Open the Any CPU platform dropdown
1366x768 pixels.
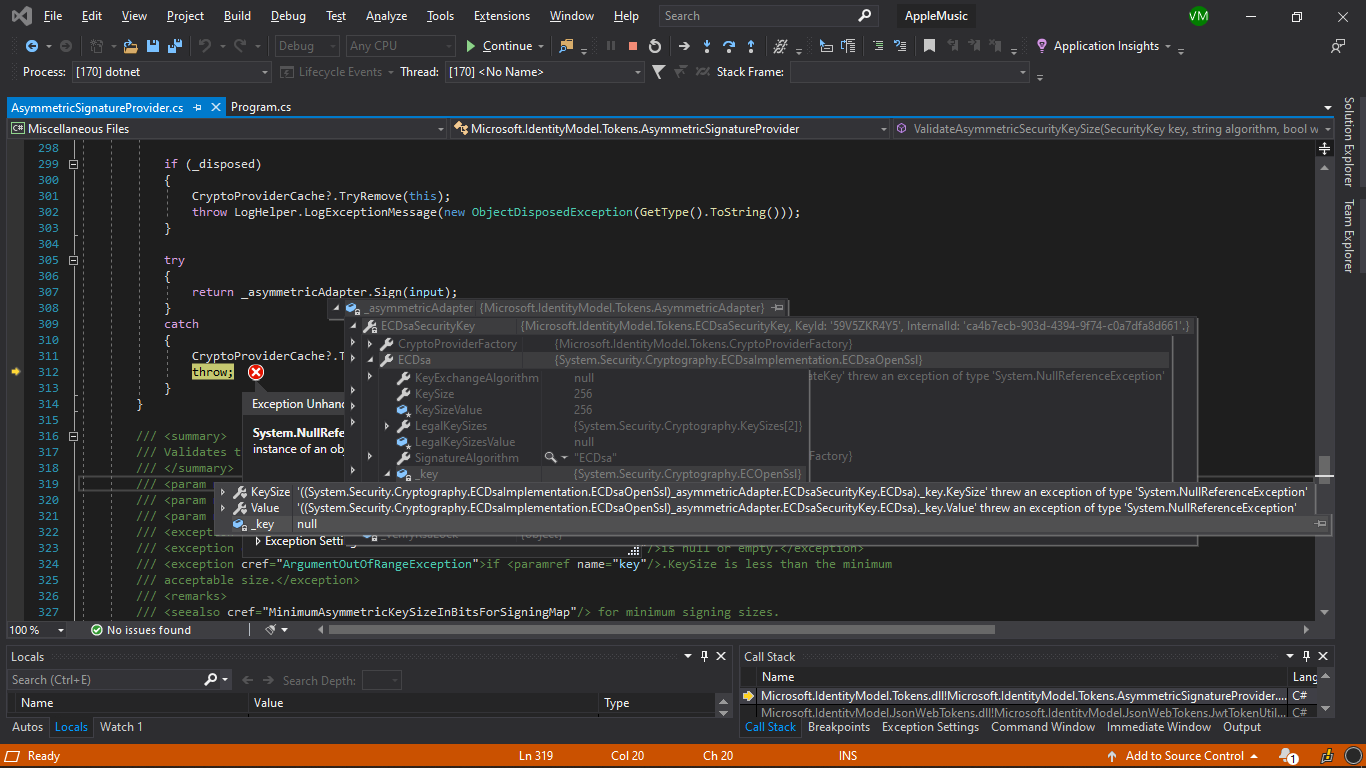click(x=400, y=45)
